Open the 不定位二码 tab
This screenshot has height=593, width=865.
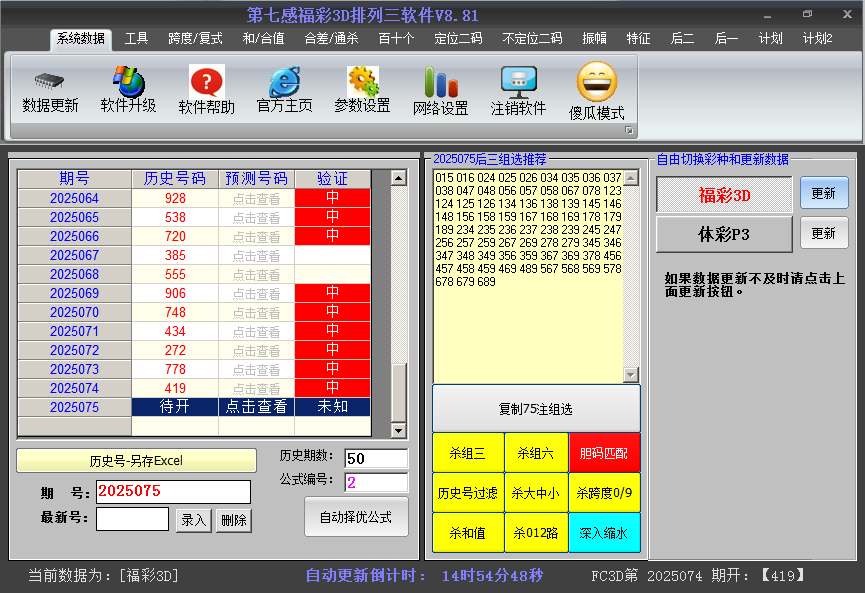coord(532,39)
